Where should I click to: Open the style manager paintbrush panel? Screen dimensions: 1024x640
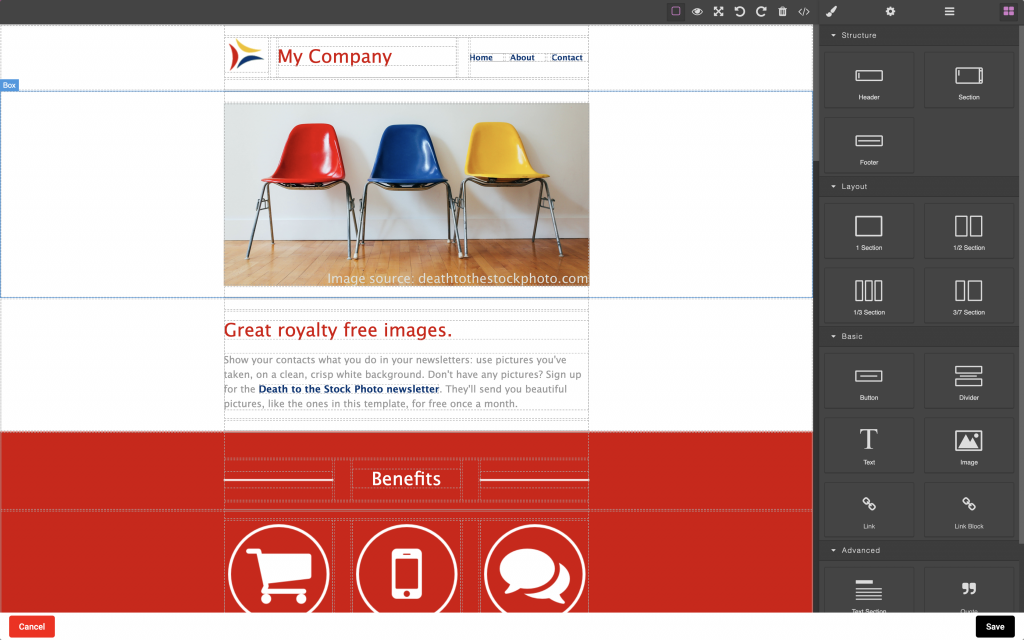click(x=831, y=11)
